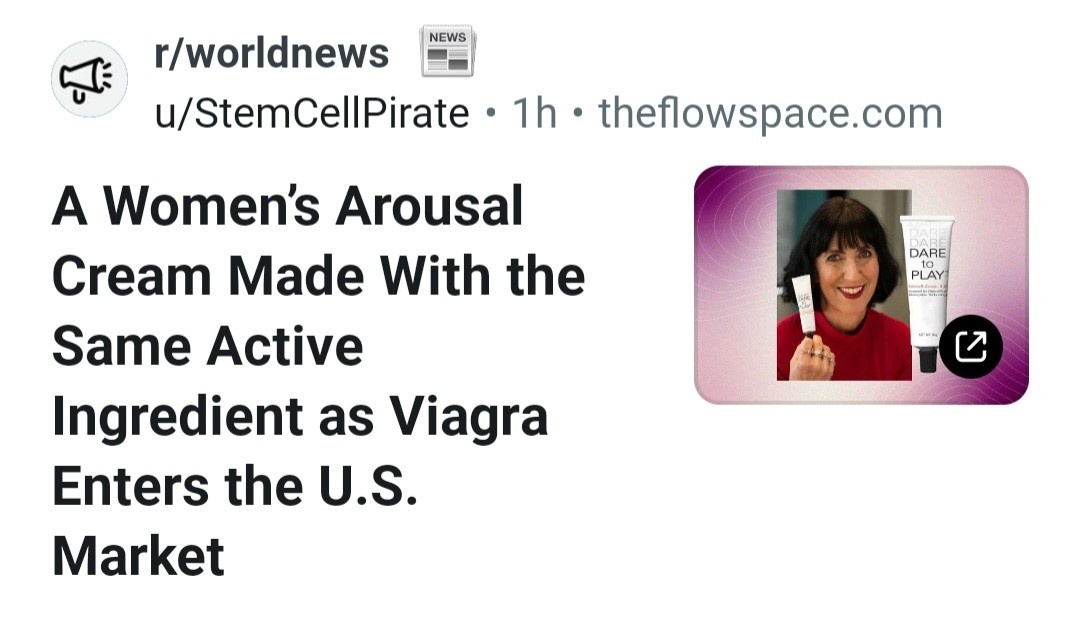This screenshot has width=1080, height=620.
Task: Click the headline's first line "A Women's Arousal"
Action: 288,207
